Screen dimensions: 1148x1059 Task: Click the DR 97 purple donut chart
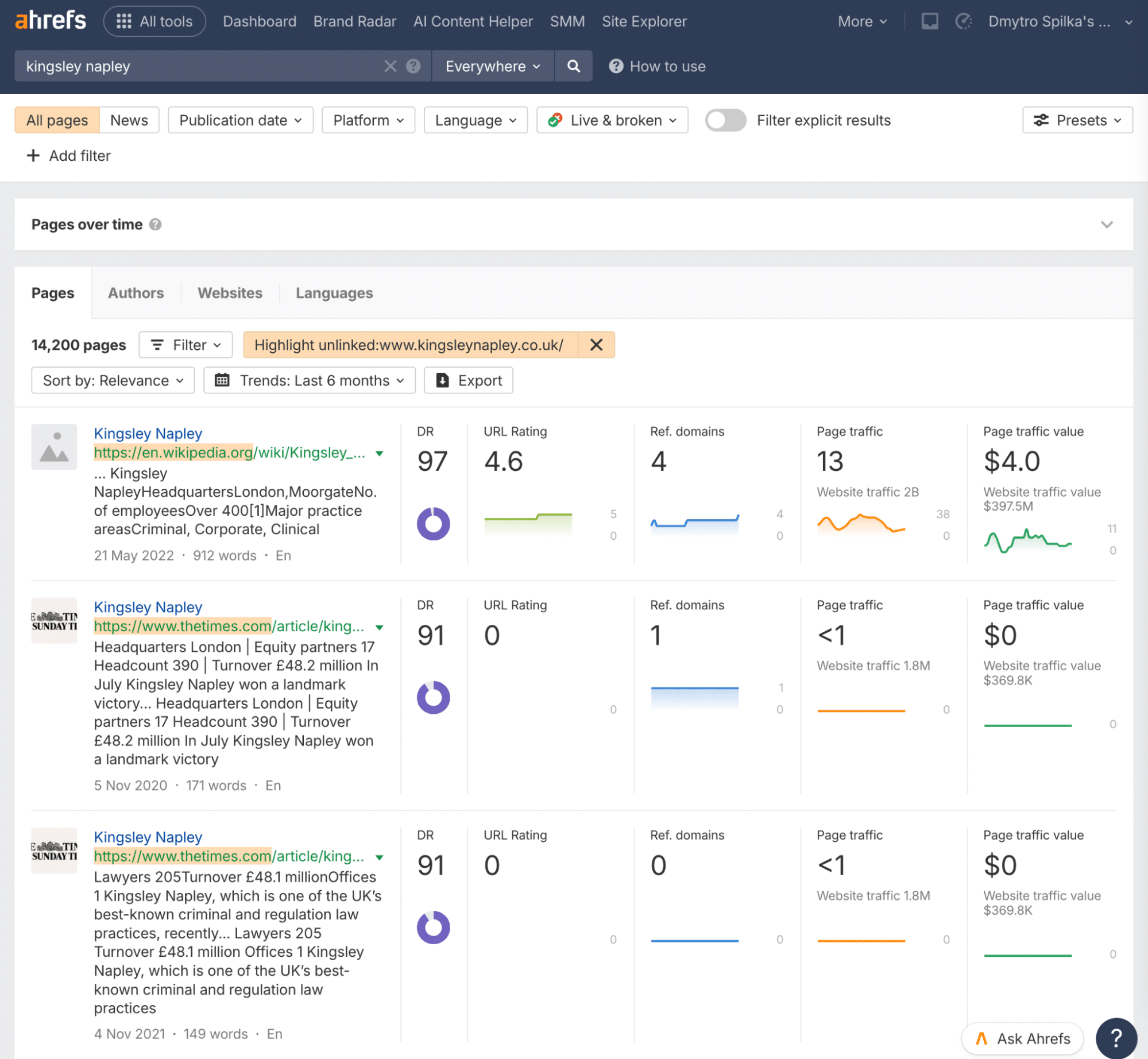coord(433,524)
